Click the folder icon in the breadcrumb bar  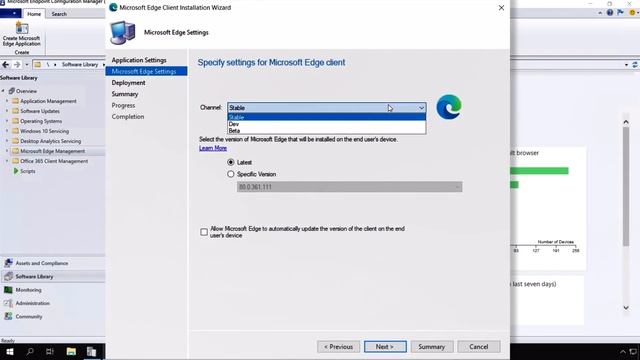click(x=37, y=64)
